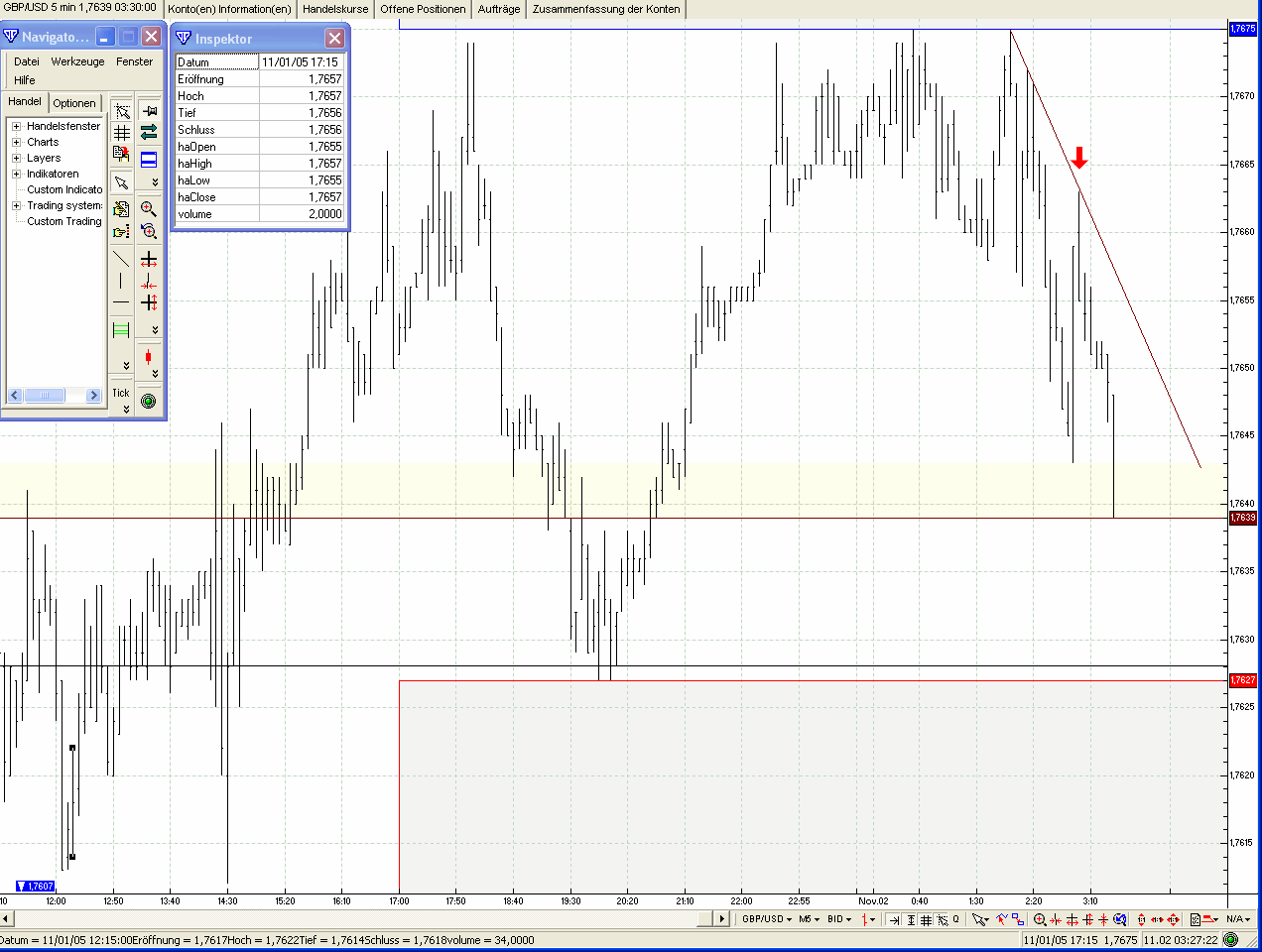Open the BID price type dropdown
Viewport: 1262px width, 952px height.
pos(839,919)
